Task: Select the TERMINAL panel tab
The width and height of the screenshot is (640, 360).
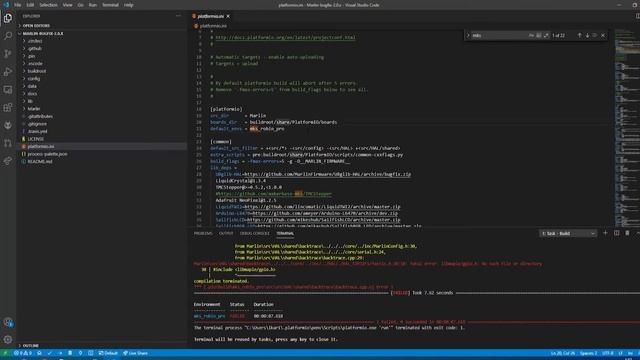Action: pyautogui.click(x=285, y=233)
